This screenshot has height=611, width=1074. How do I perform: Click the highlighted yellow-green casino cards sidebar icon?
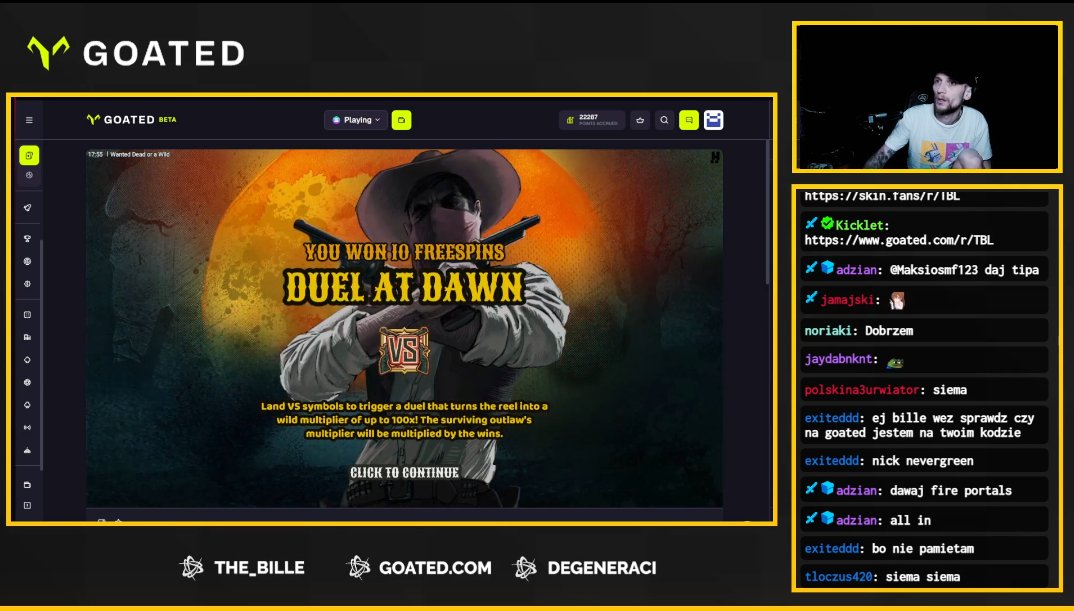(29, 155)
